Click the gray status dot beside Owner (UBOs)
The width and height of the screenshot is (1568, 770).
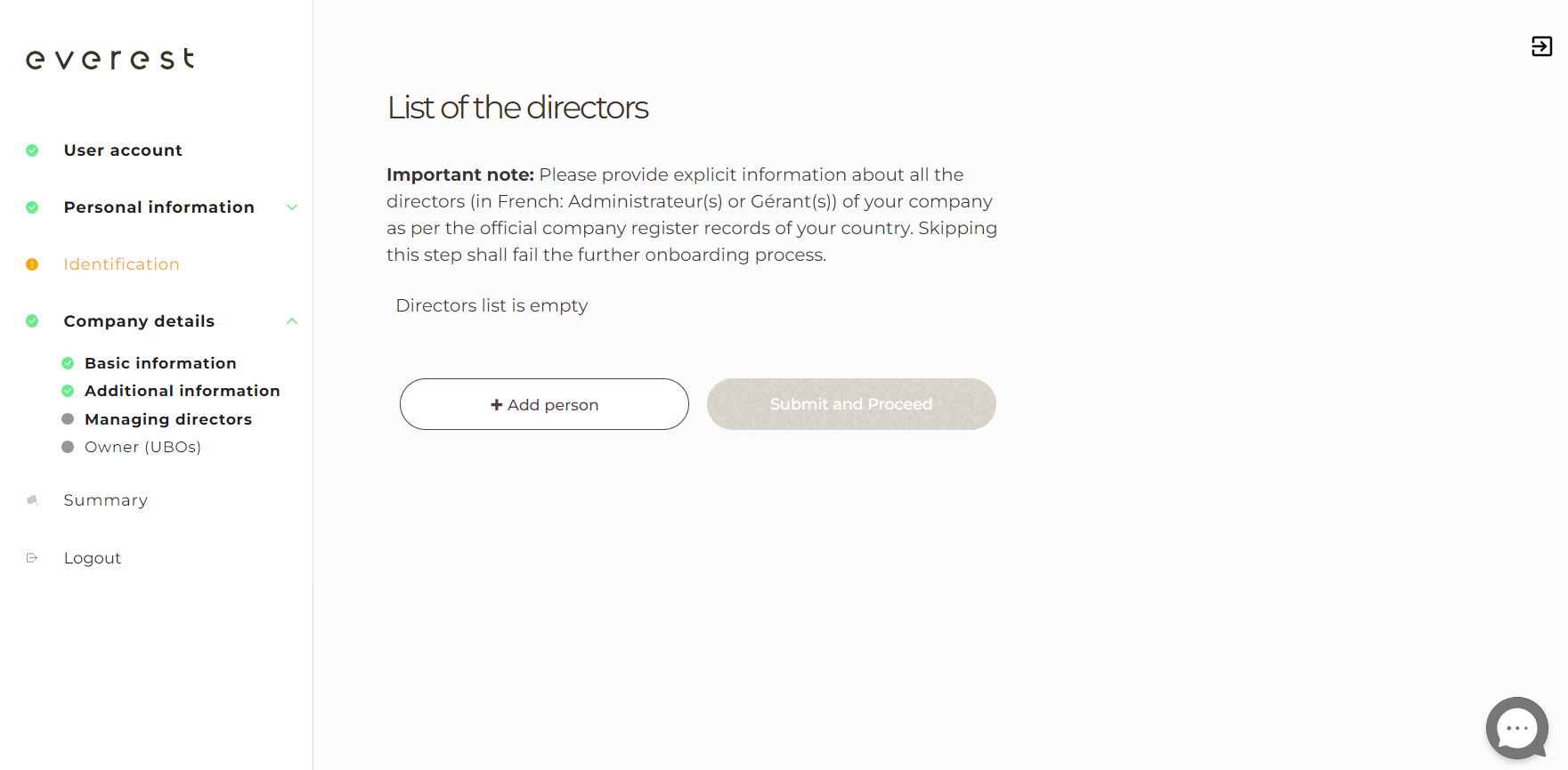click(67, 447)
